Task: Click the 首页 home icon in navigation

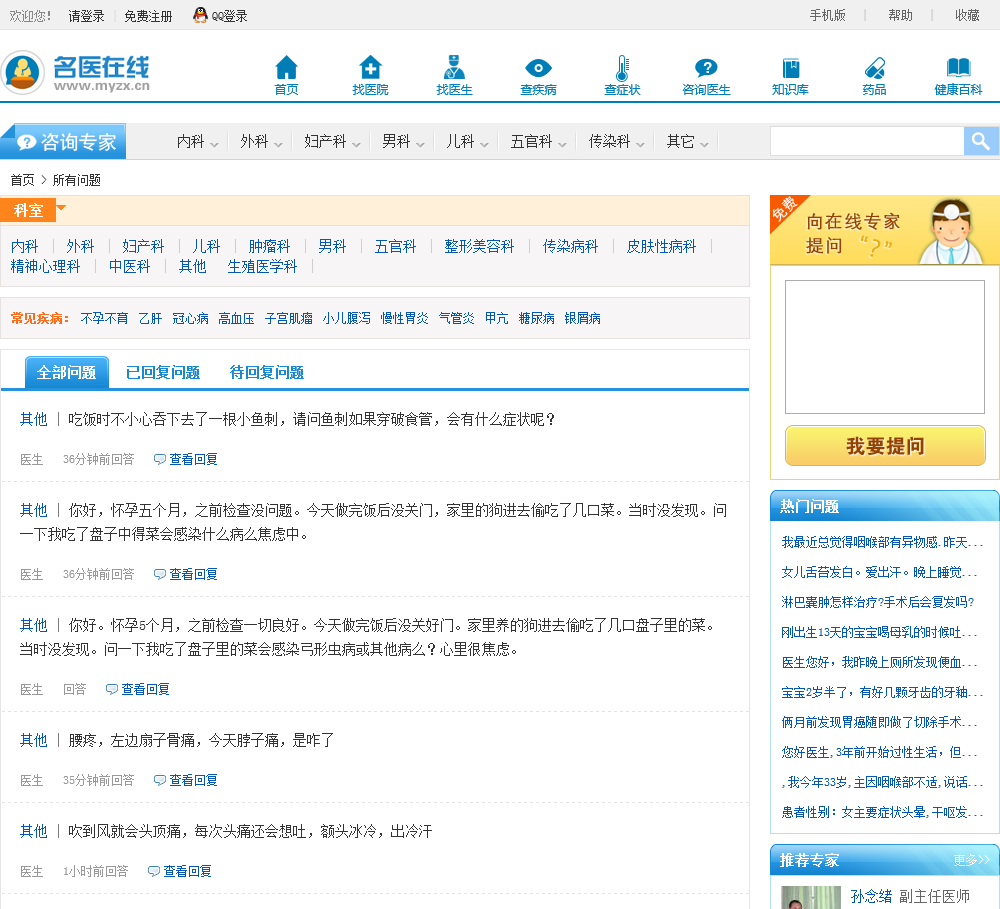Action: (286, 67)
